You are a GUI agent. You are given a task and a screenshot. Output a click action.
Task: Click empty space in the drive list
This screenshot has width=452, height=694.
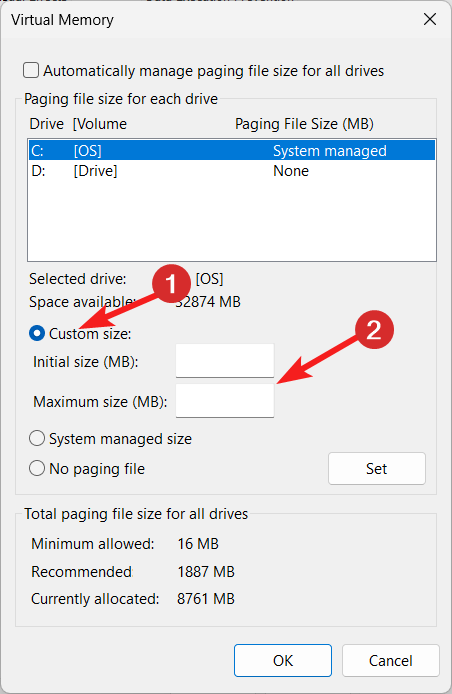click(x=232, y=221)
